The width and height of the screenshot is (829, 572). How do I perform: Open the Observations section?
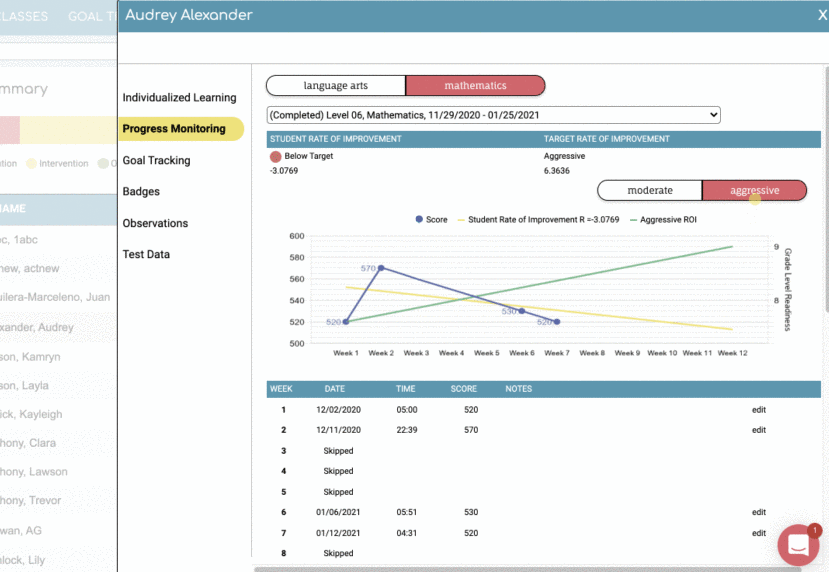click(155, 223)
